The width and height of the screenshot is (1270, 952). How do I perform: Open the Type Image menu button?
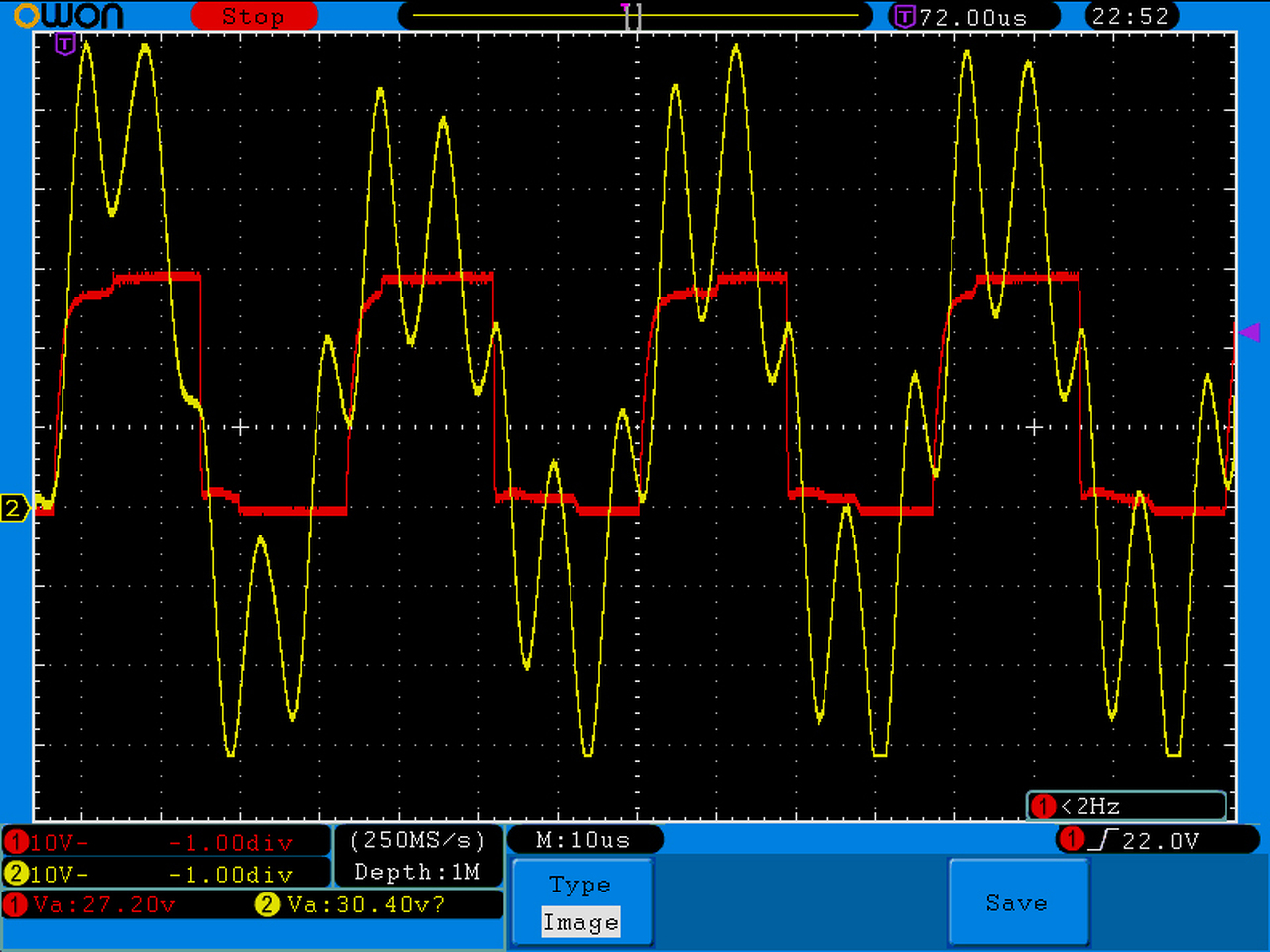pos(581,901)
